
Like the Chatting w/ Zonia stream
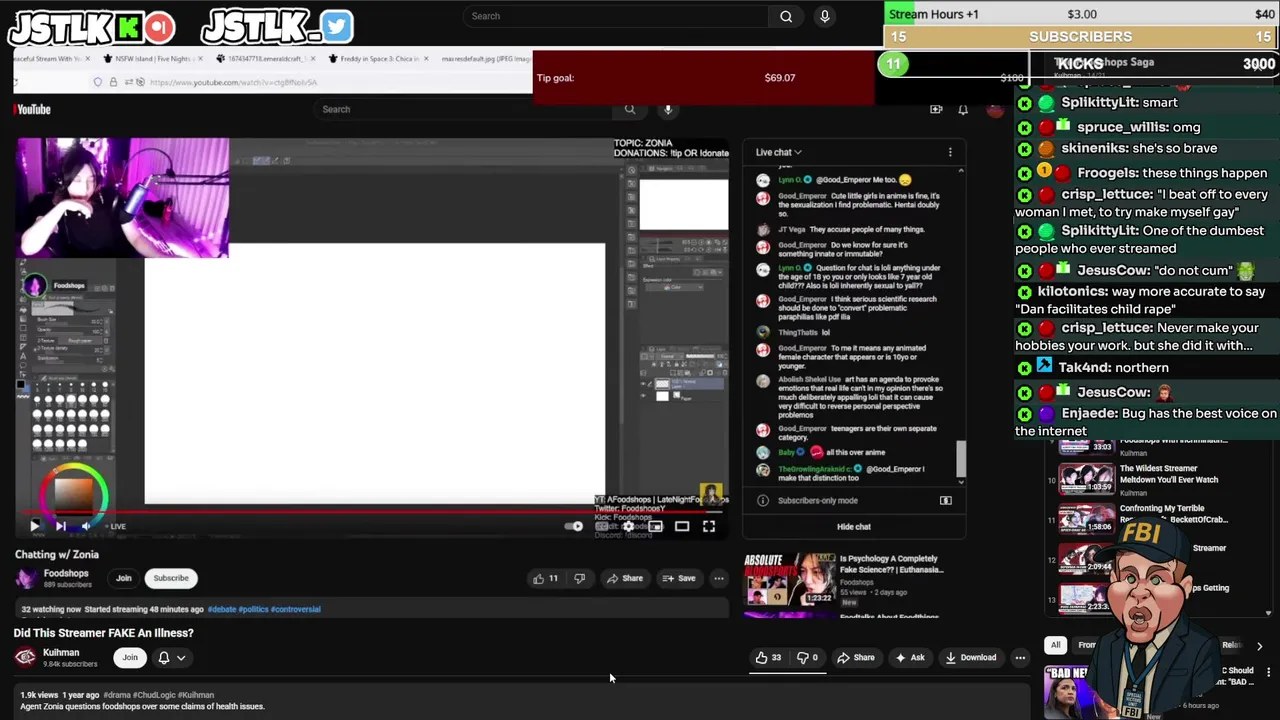click(544, 578)
